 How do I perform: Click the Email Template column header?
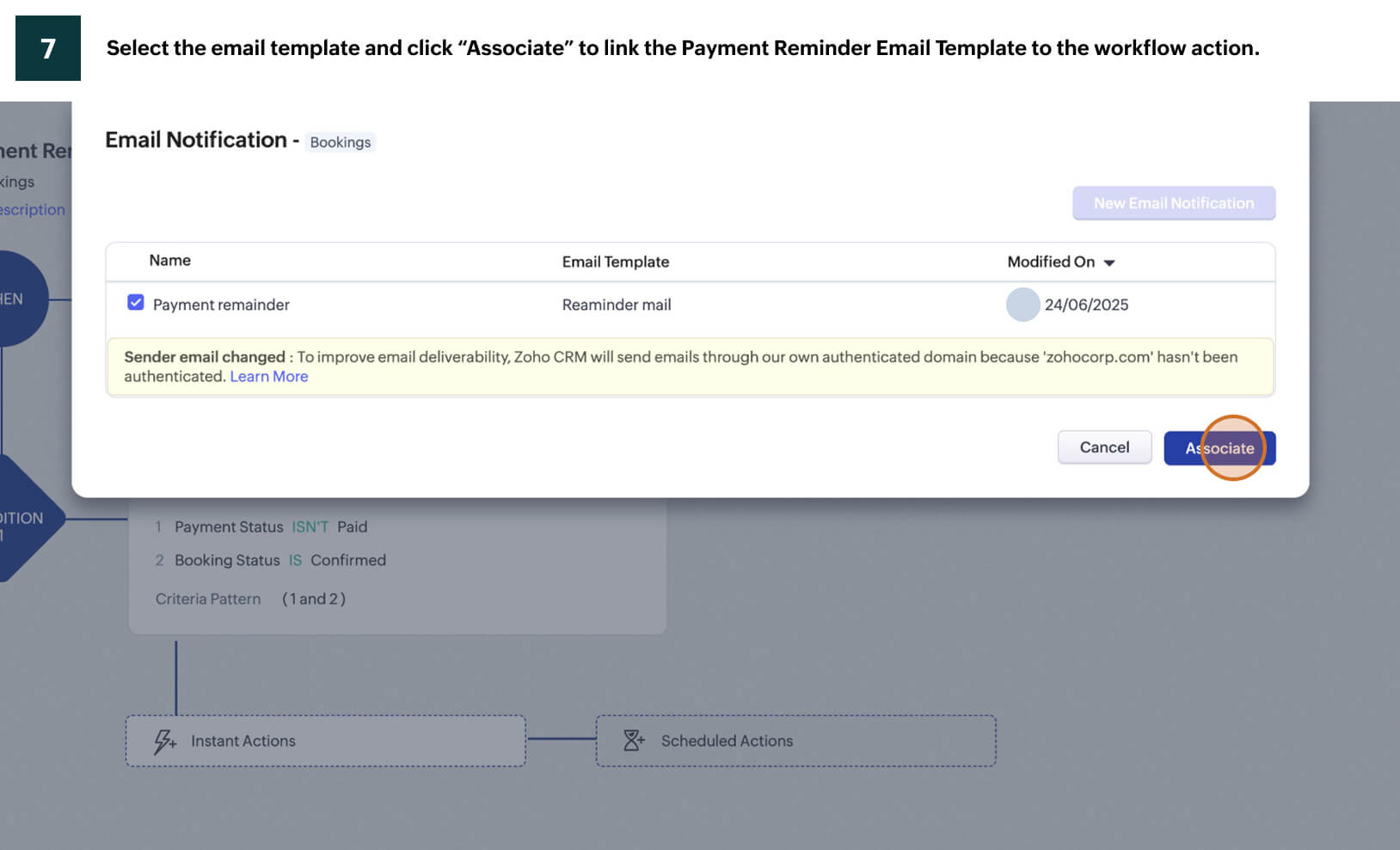616,262
